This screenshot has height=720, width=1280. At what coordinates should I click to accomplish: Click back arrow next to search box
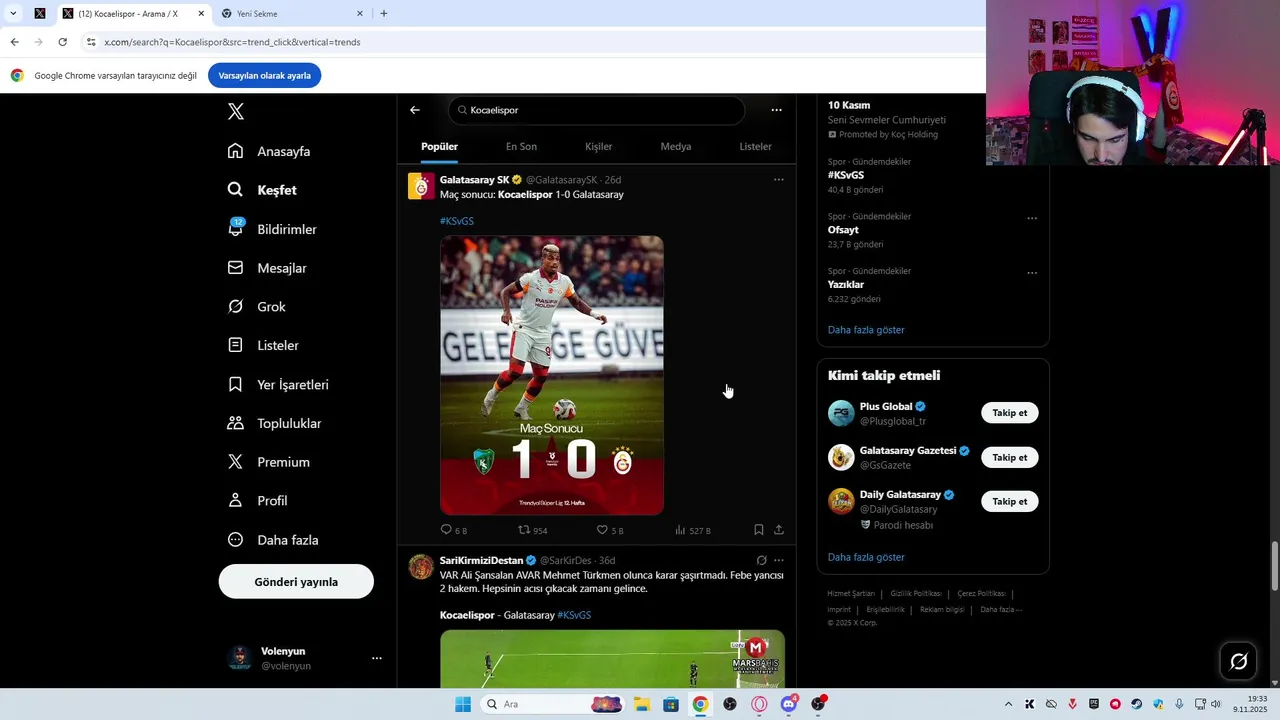coord(415,110)
